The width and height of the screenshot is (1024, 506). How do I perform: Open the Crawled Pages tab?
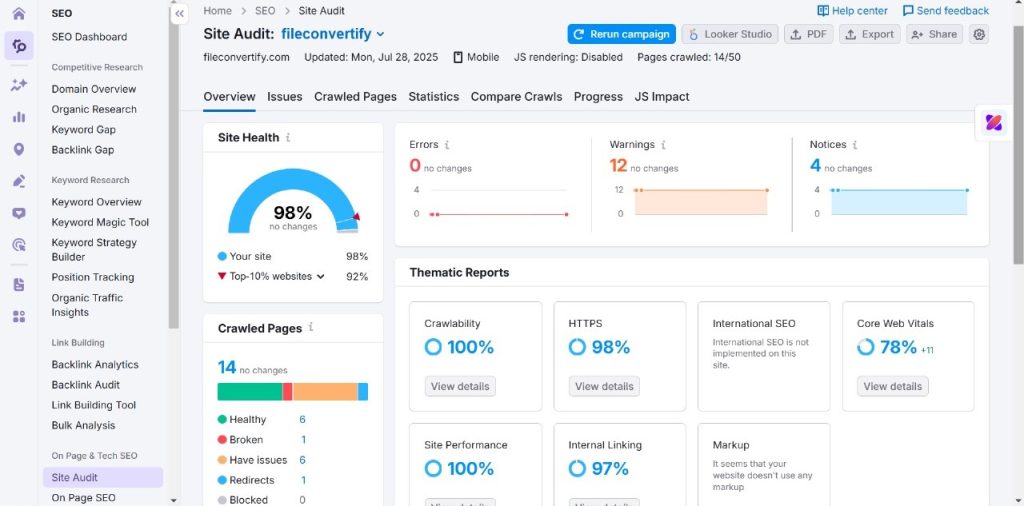[355, 97]
